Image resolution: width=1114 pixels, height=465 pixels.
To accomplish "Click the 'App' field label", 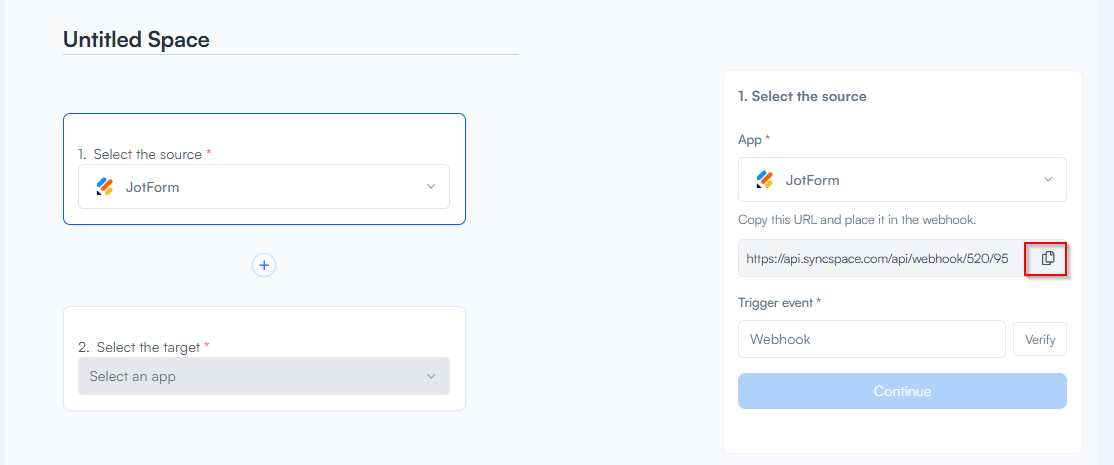I will (x=750, y=139).
